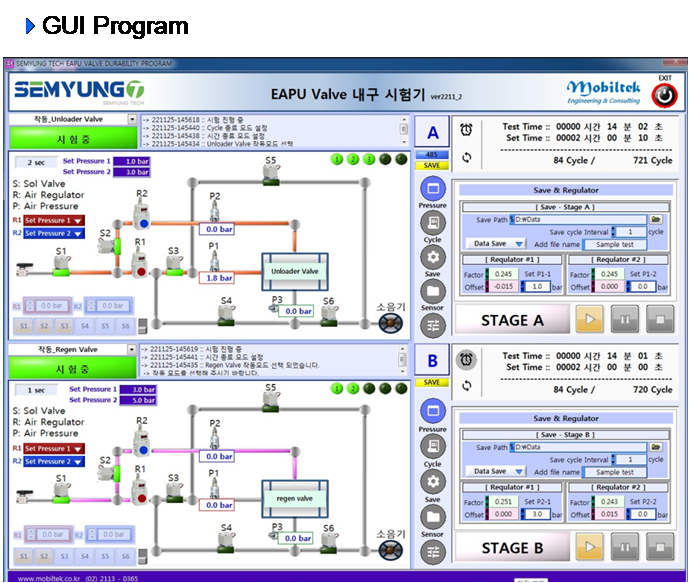The image size is (689, 583).
Task: Click the sliders icon in Stage B sidebar
Action: pyautogui.click(x=433, y=552)
